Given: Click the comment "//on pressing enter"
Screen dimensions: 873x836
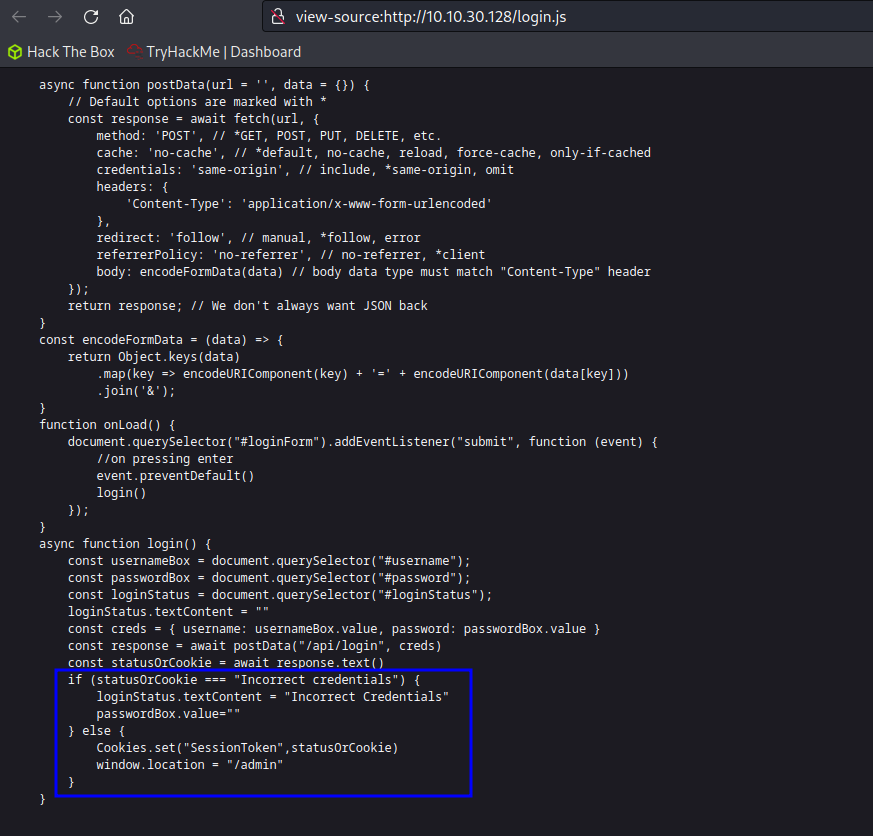Looking at the screenshot, I should click(x=165, y=459).
